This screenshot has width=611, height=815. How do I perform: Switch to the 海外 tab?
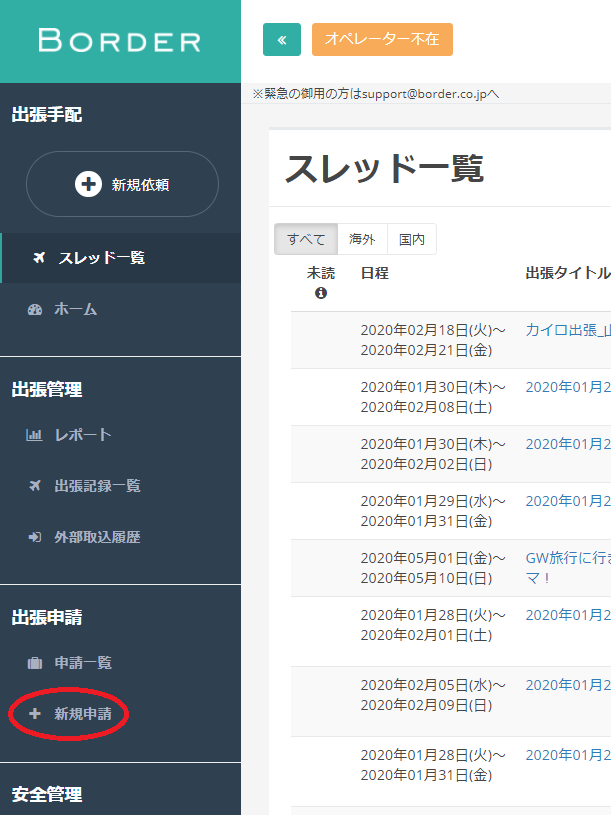[x=362, y=239]
